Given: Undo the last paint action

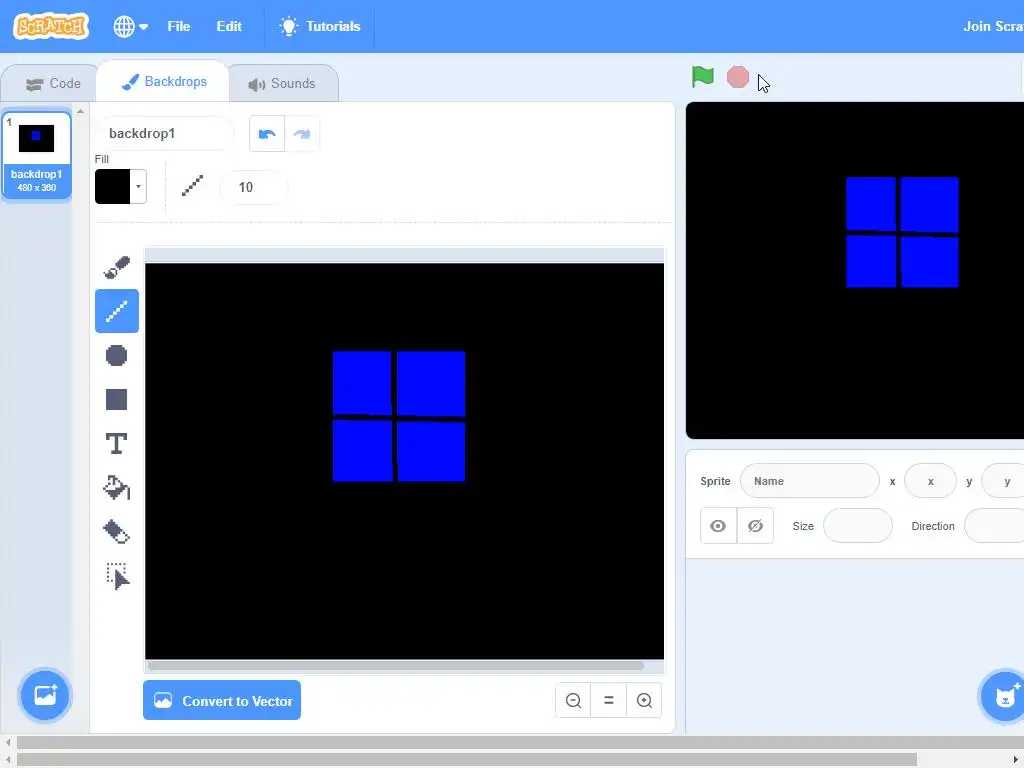Looking at the screenshot, I should (267, 134).
